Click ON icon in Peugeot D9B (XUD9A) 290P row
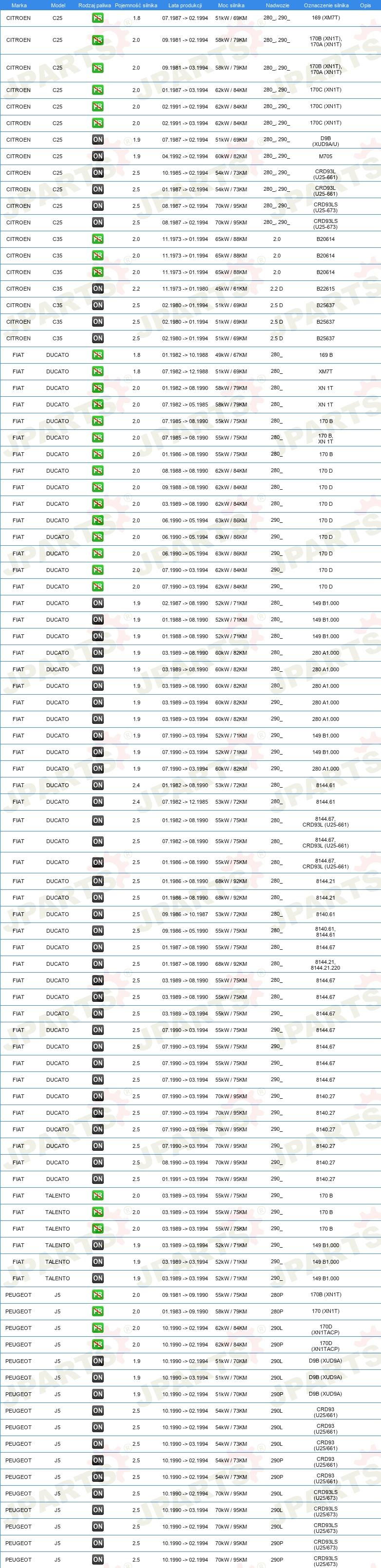Screen dimensions: 381x1568 [x=97, y=1395]
